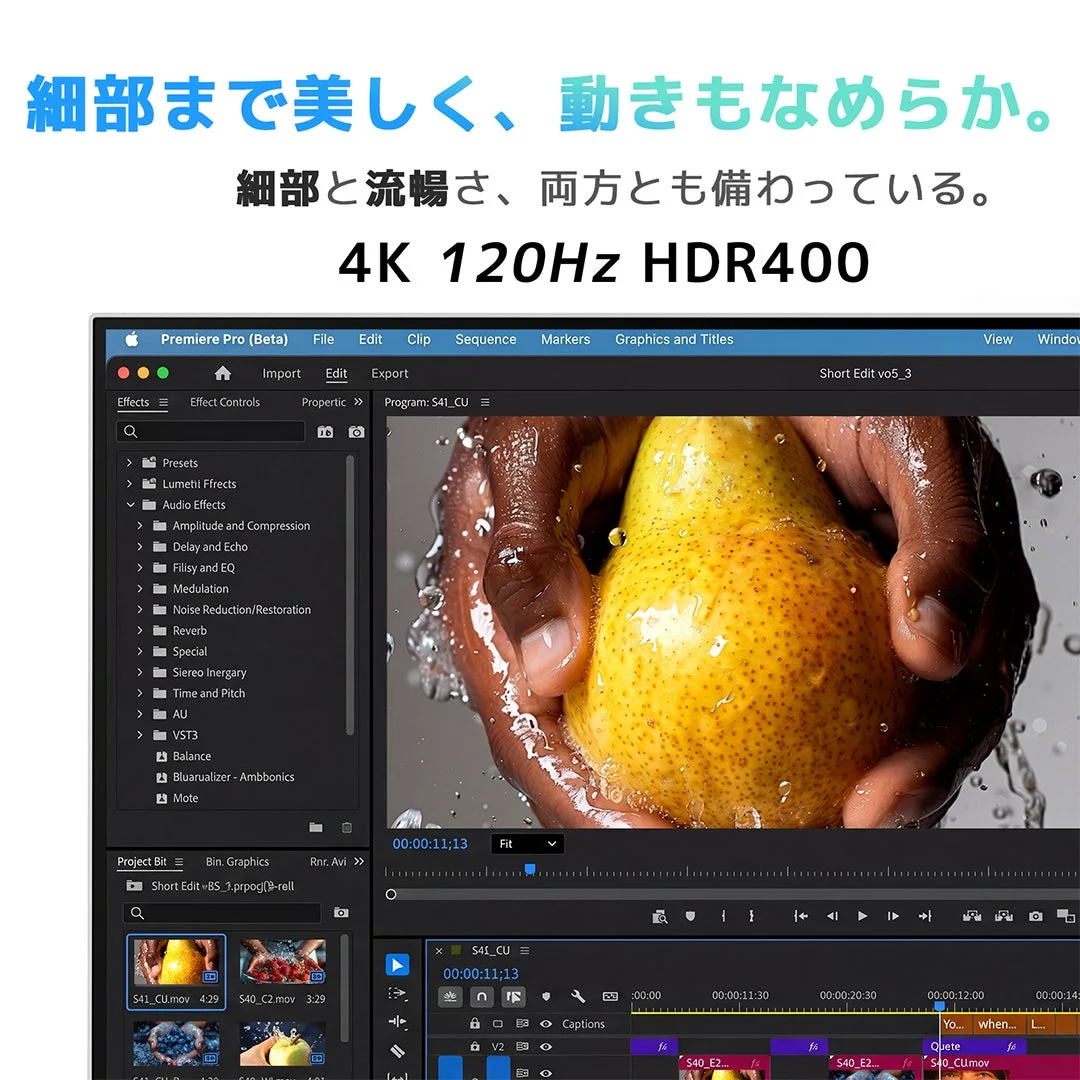Open the Apple menu

(132, 339)
